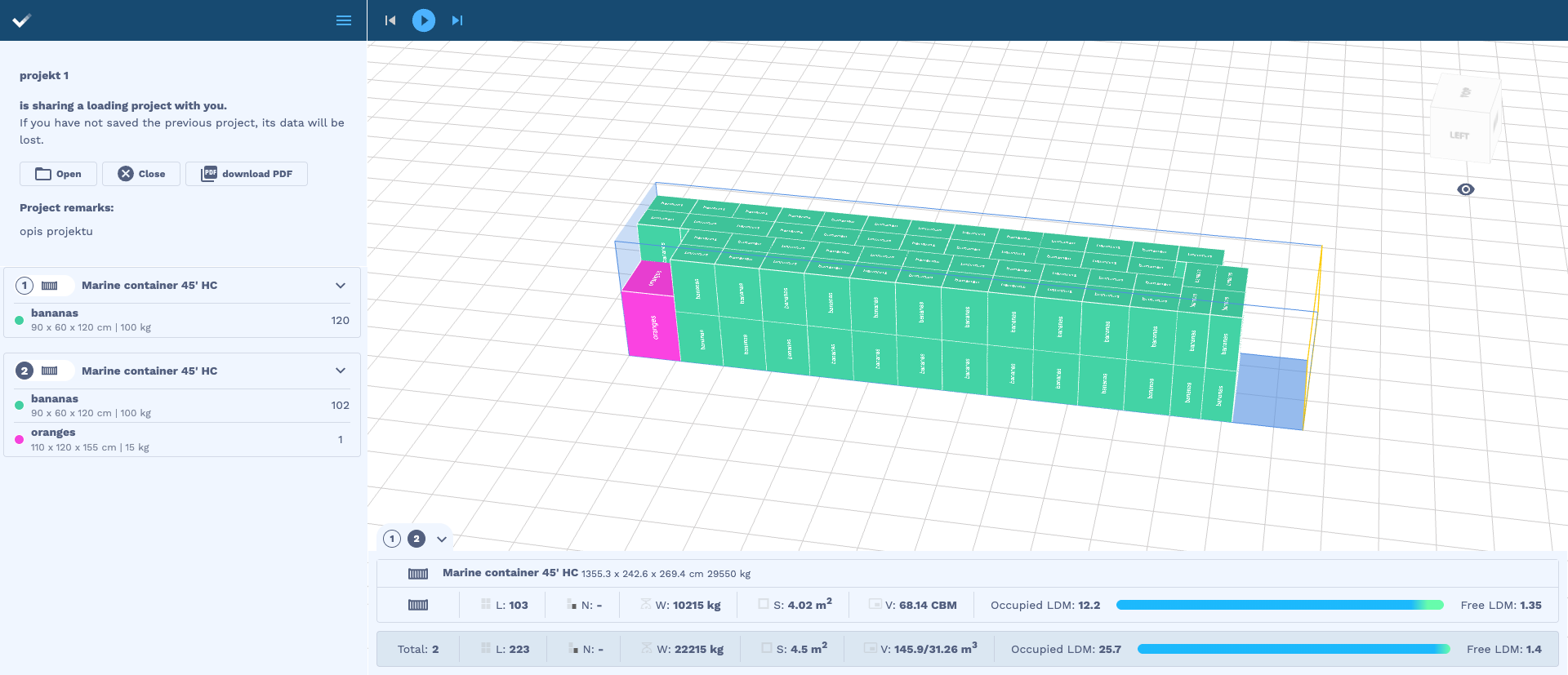Select container number 2 in left panel
Screen dimensions: 1568x675
tap(24, 371)
